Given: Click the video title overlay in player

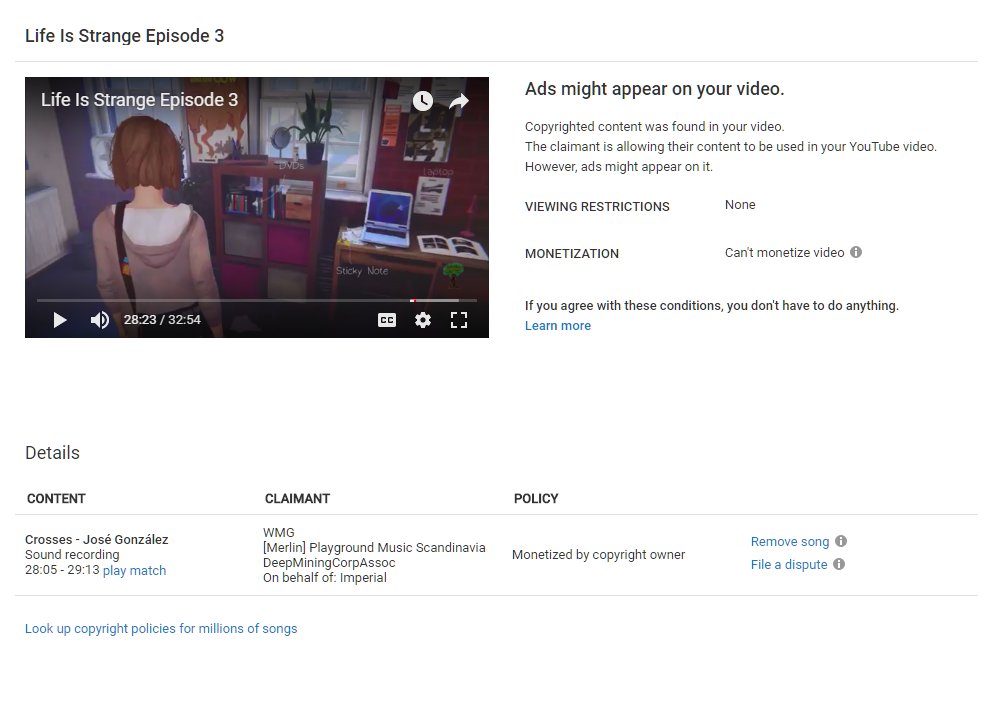Looking at the screenshot, I should coord(139,100).
